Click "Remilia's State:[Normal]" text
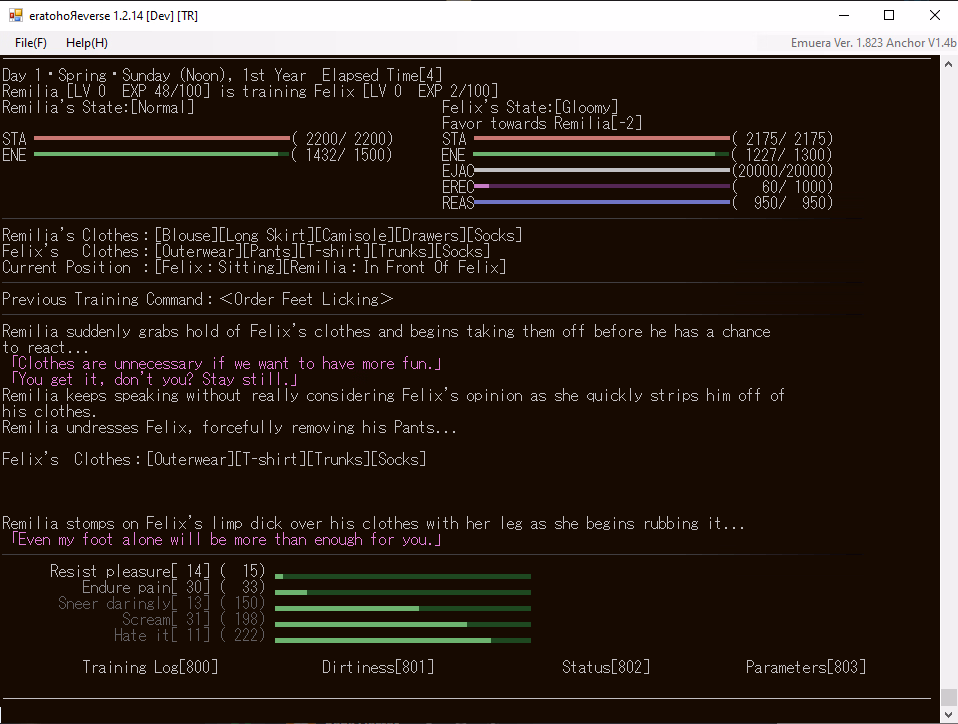This screenshot has width=958, height=724. 98,108
